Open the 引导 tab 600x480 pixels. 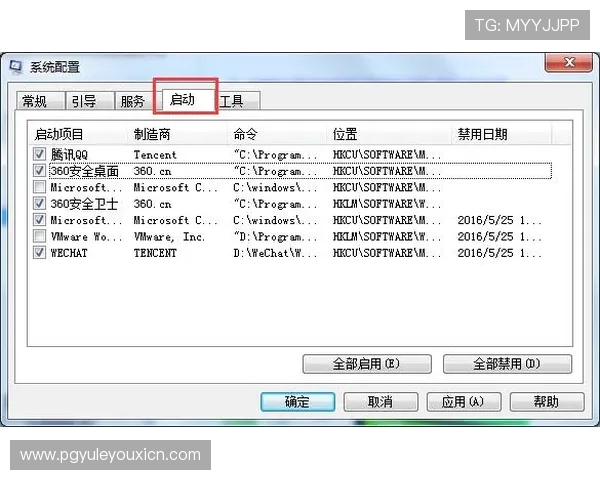click(90, 101)
